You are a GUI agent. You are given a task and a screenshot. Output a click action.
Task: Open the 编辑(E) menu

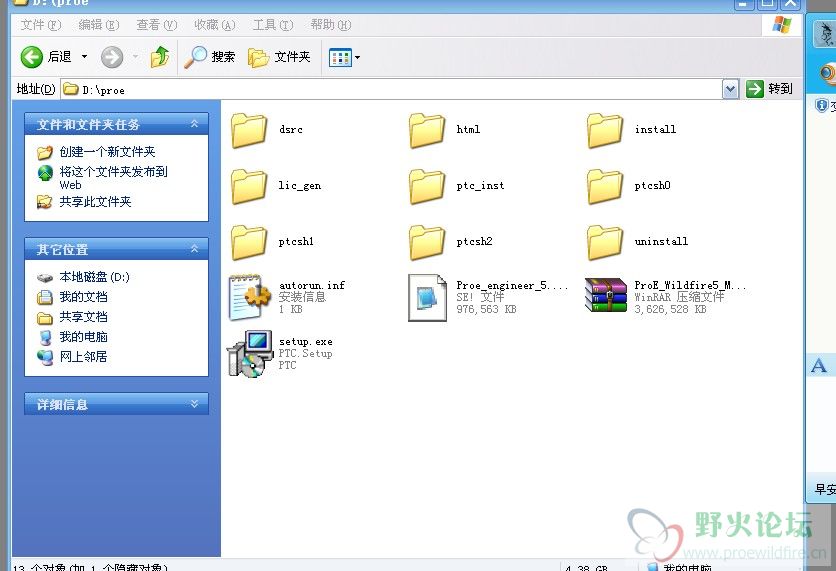[x=99, y=25]
